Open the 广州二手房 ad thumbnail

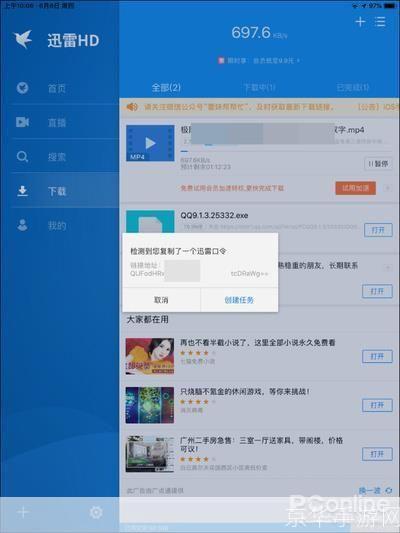[150, 454]
